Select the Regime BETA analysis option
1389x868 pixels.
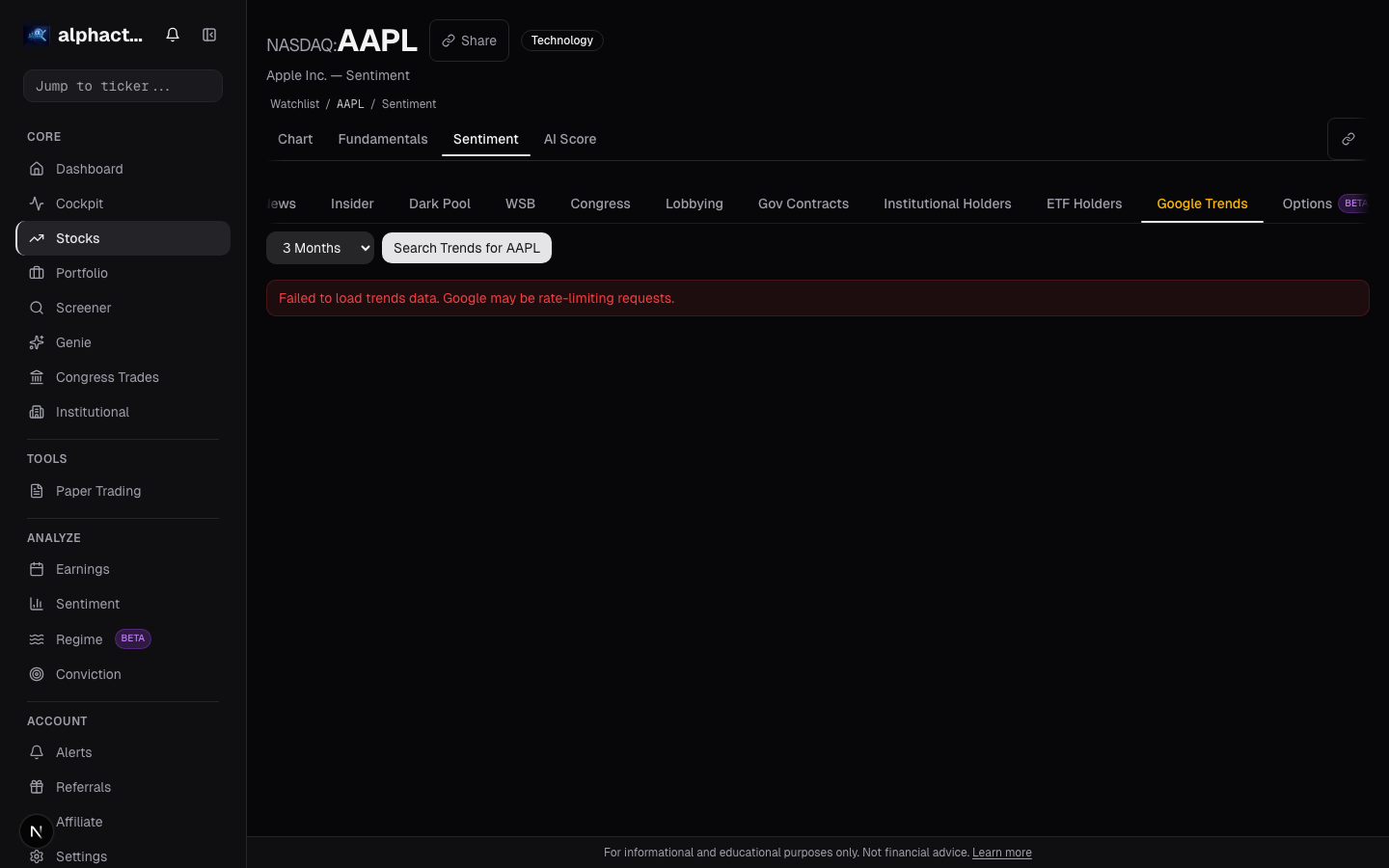(79, 639)
